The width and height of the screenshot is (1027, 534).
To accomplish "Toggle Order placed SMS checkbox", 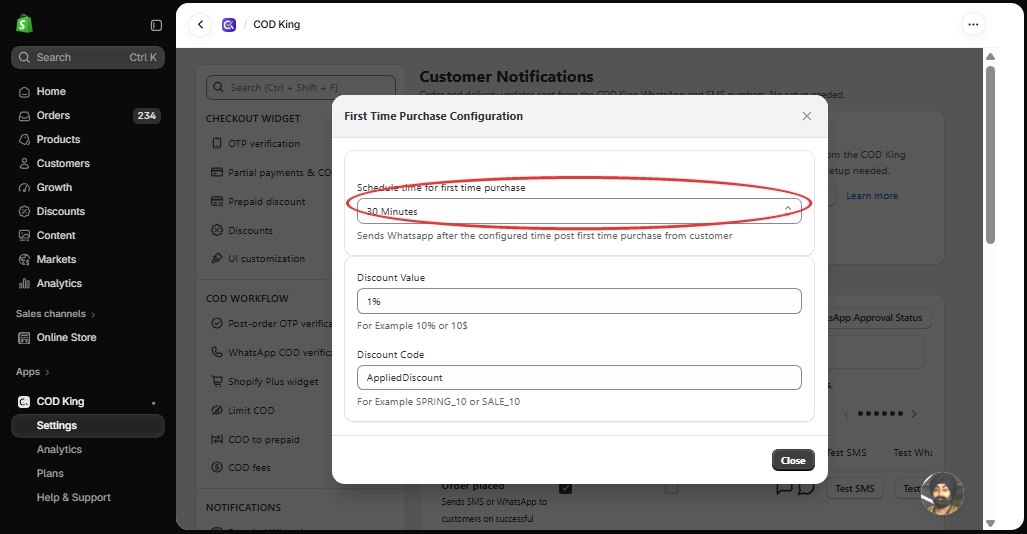I will (565, 488).
